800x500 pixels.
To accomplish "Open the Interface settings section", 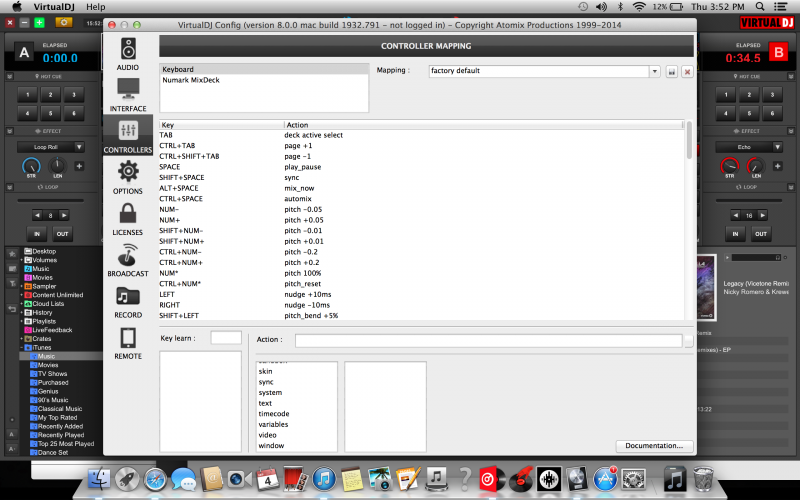I will [x=128, y=93].
